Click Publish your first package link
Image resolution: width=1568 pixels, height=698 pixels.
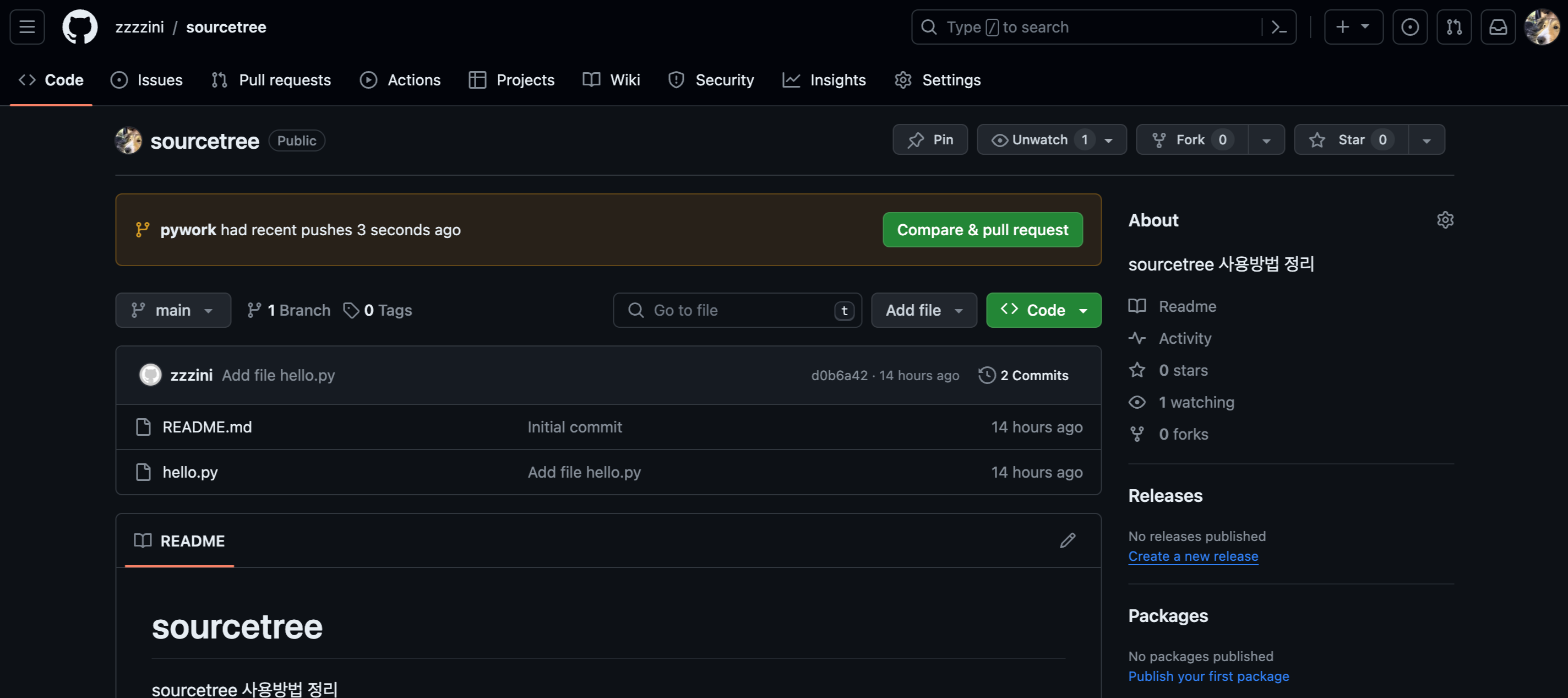[1208, 676]
